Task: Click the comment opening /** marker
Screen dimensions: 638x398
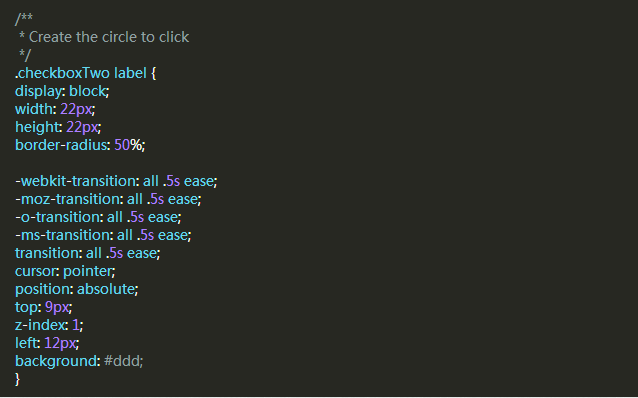Action: (x=24, y=19)
